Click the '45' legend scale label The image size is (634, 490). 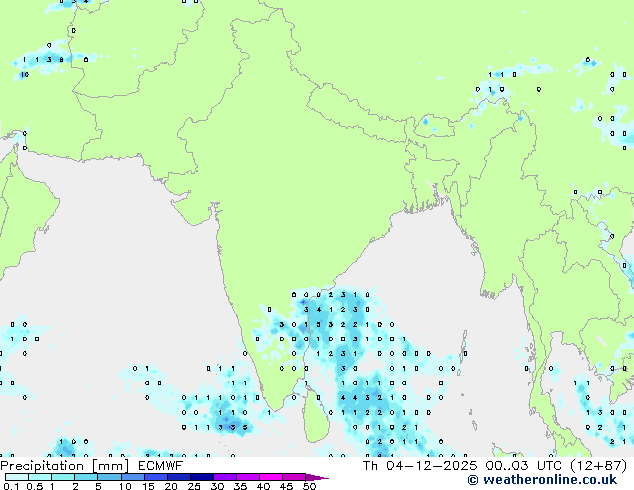pyautogui.click(x=286, y=486)
